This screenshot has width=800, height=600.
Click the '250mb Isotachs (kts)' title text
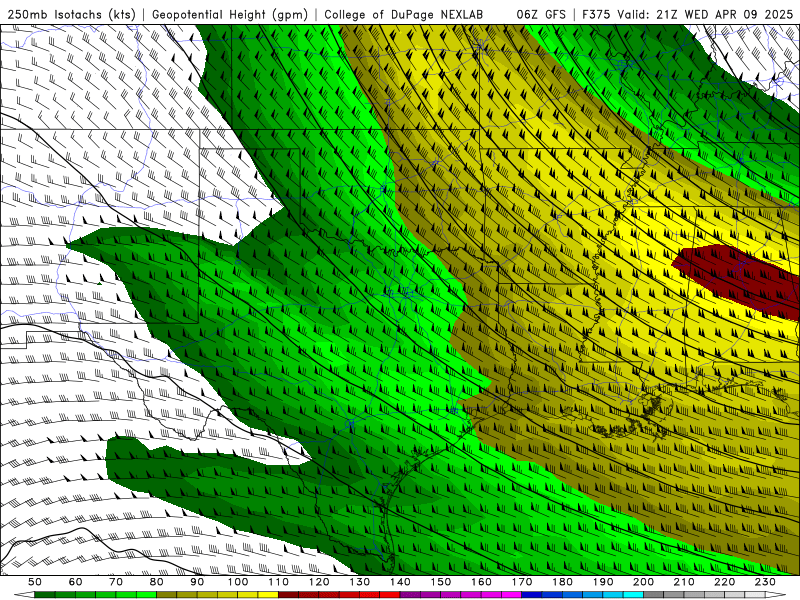click(71, 14)
